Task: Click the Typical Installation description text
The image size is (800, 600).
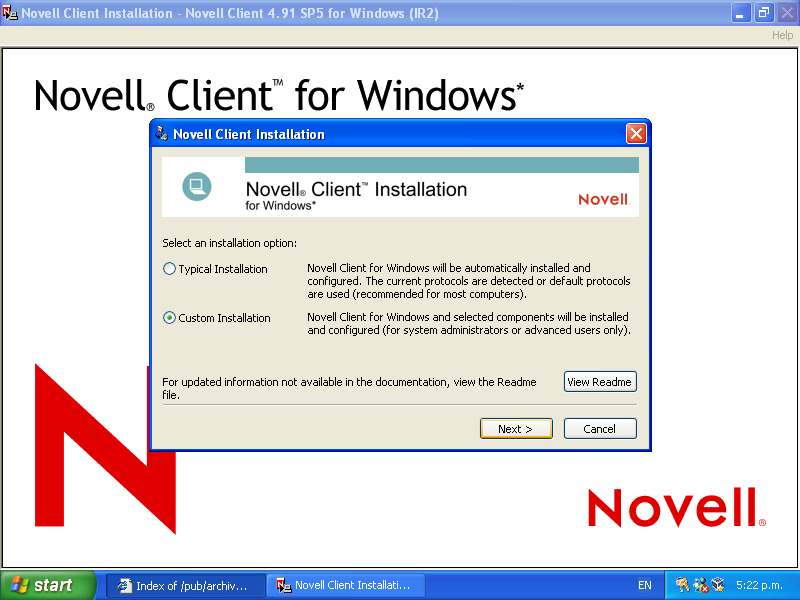Action: 468,281
